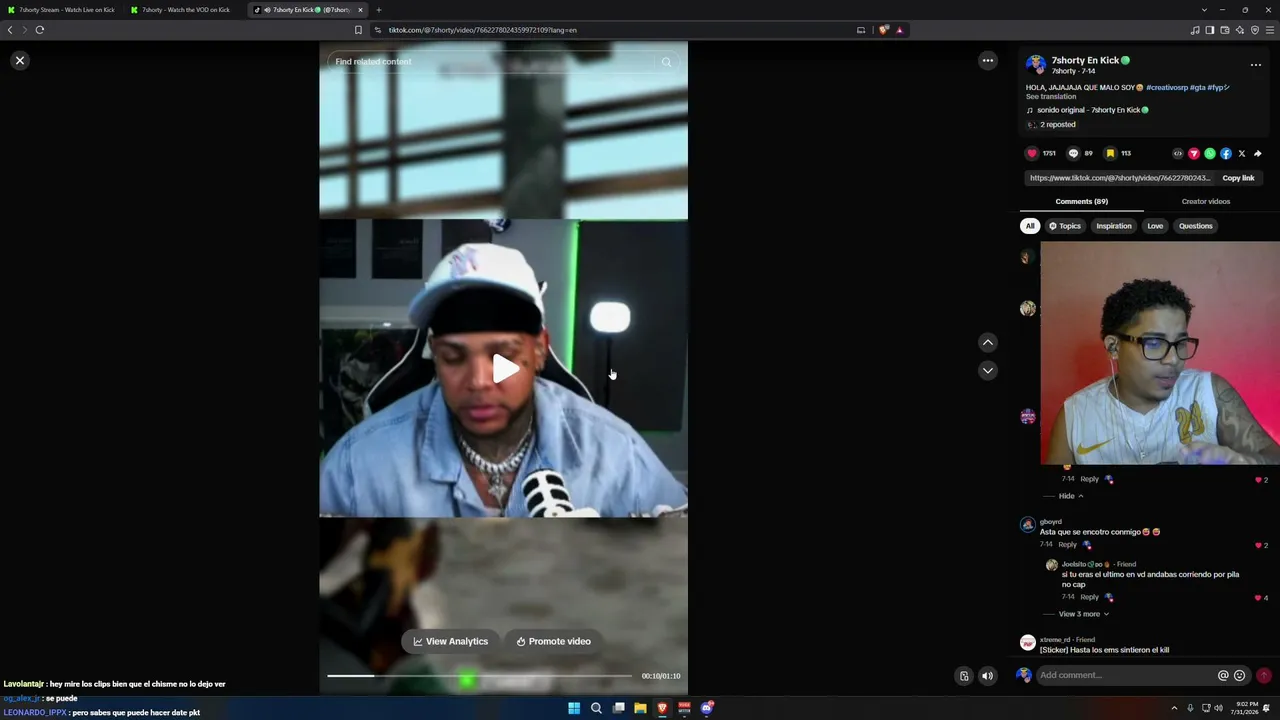Like Joelsito's reply comment
The width and height of the screenshot is (1280, 720).
1259,598
